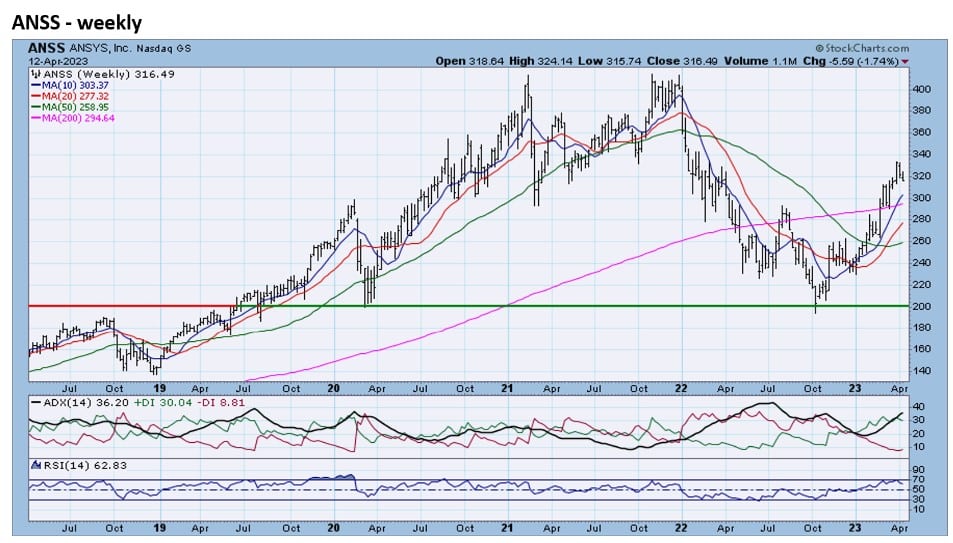953x543 pixels.
Task: Click the RSI 70 axis label
Action: (x=919, y=480)
